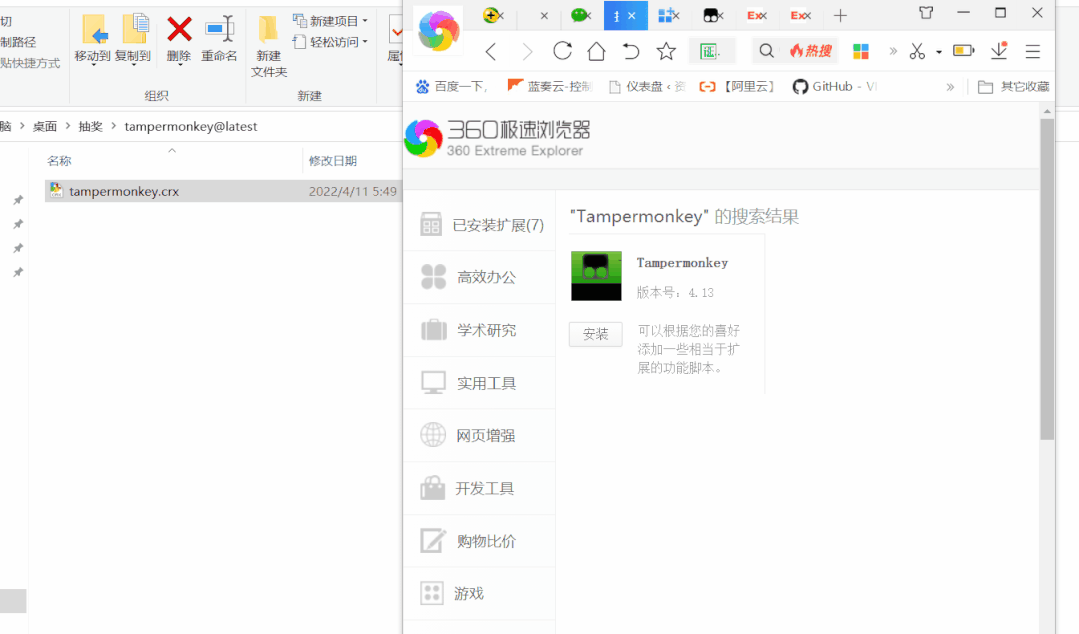
Task: Select 学术研究 category
Action: (481, 330)
